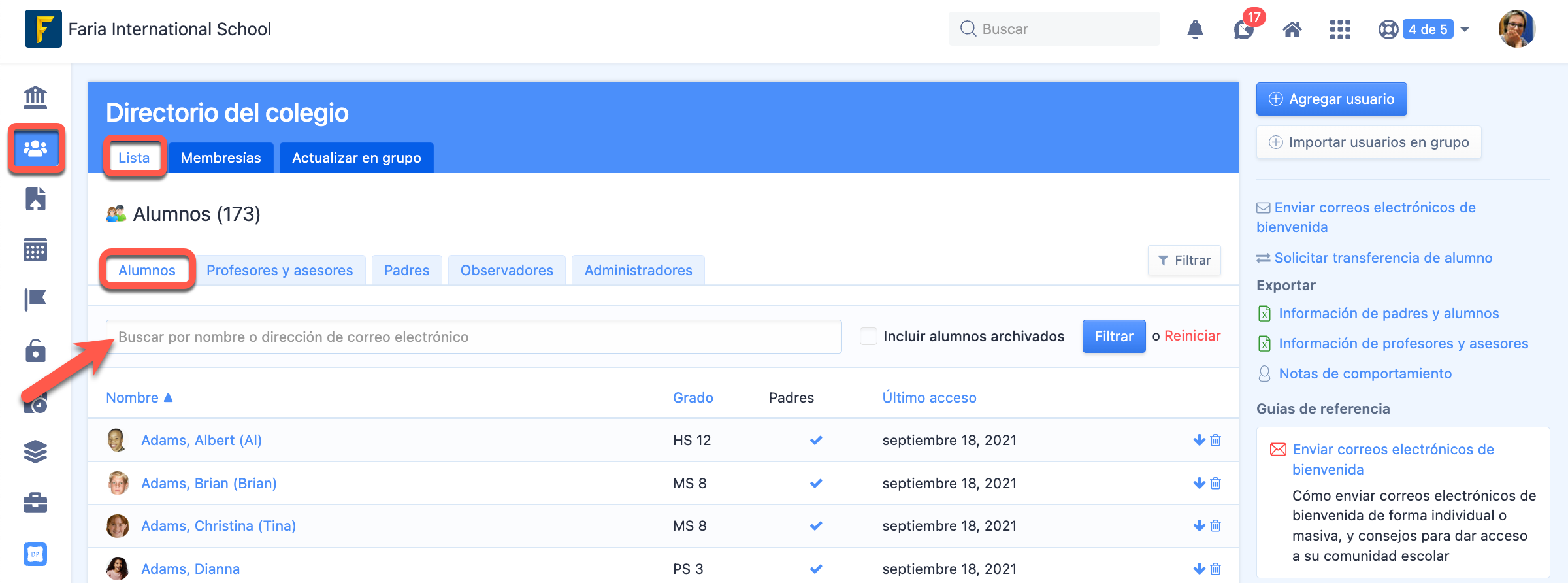Open the apps grid launcher icon
This screenshot has height=583, width=1568.
1340,29
